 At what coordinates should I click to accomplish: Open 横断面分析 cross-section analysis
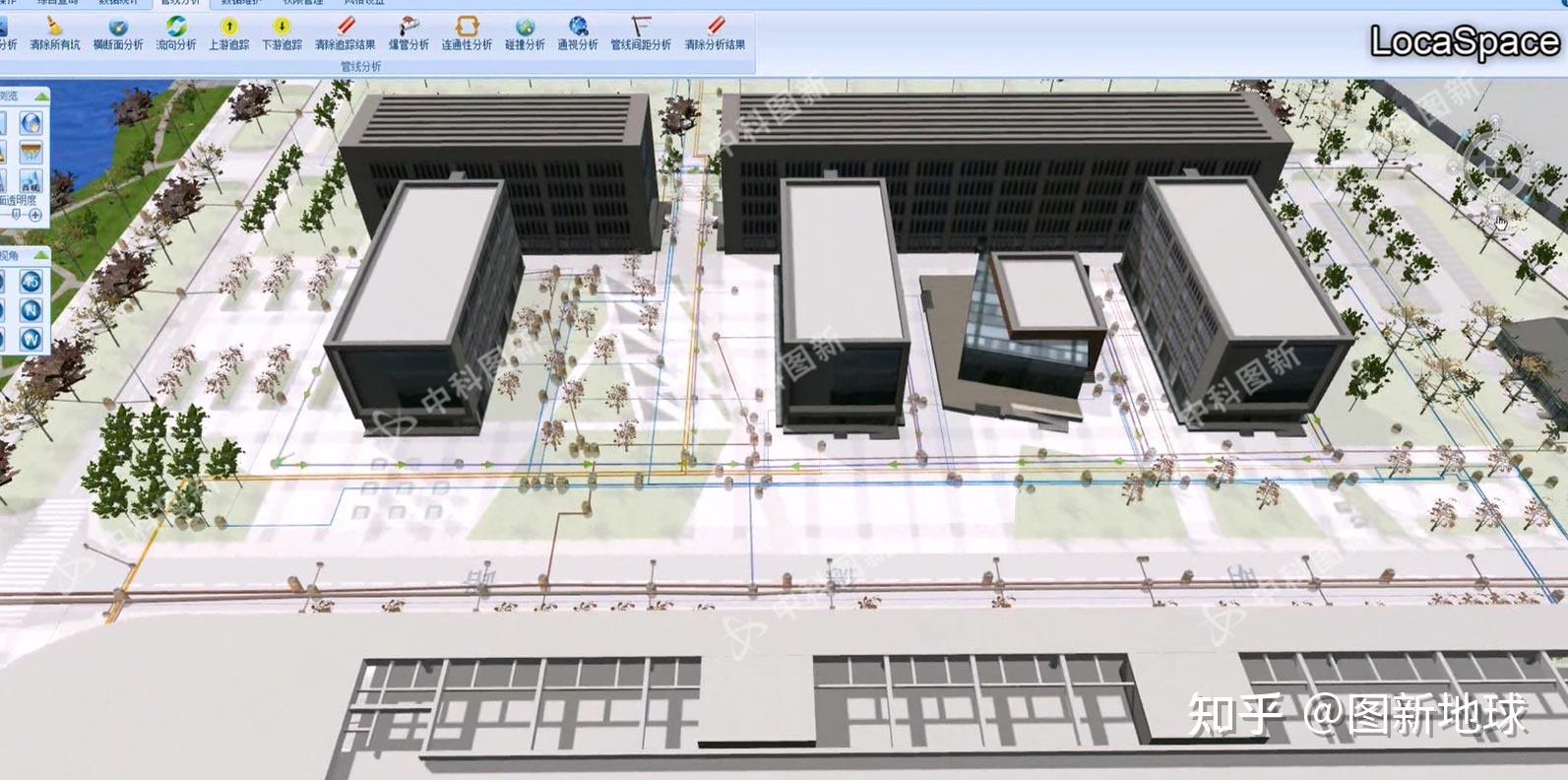click(x=118, y=33)
